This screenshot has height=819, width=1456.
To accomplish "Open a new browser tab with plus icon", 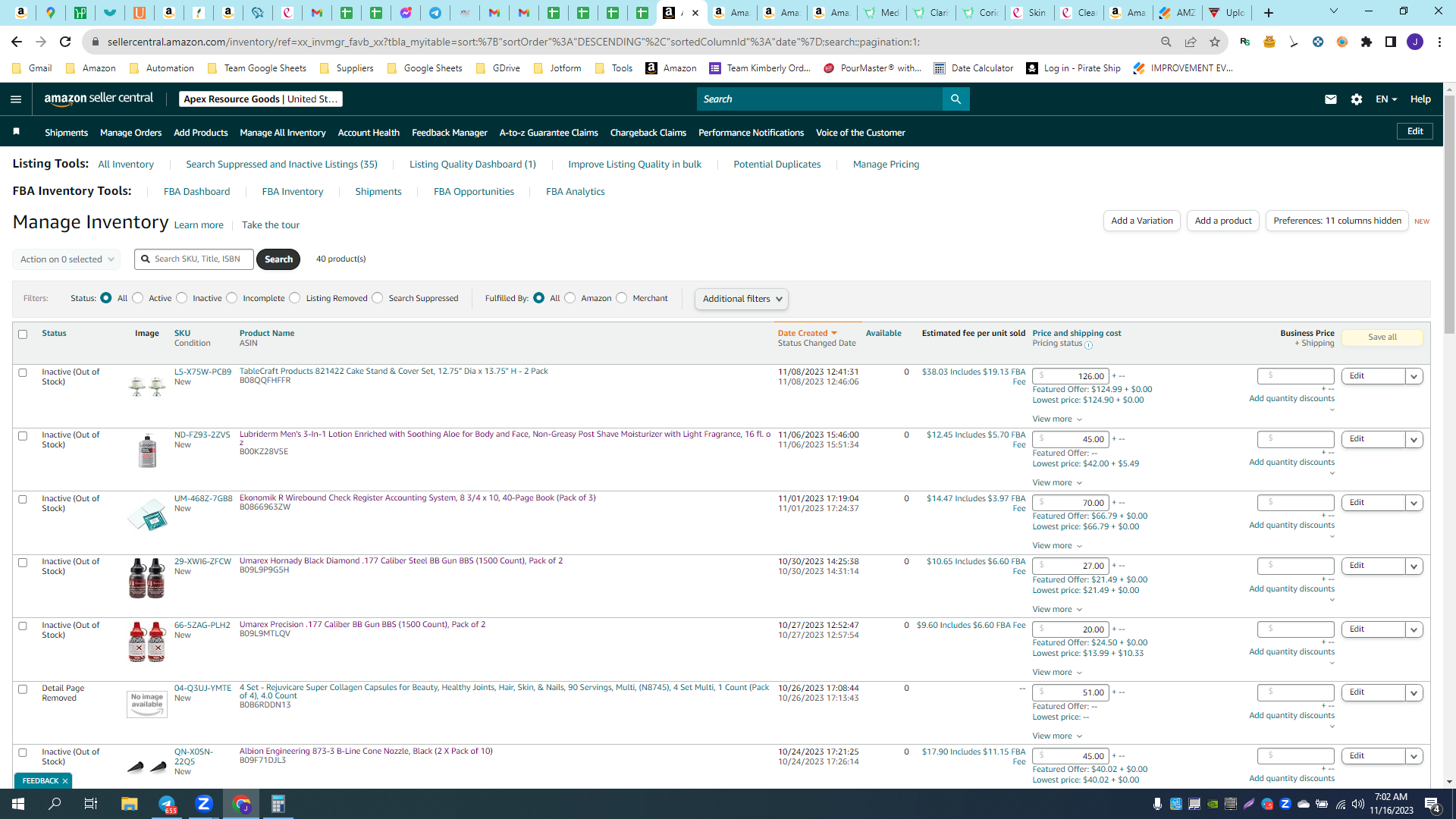I will [1269, 12].
